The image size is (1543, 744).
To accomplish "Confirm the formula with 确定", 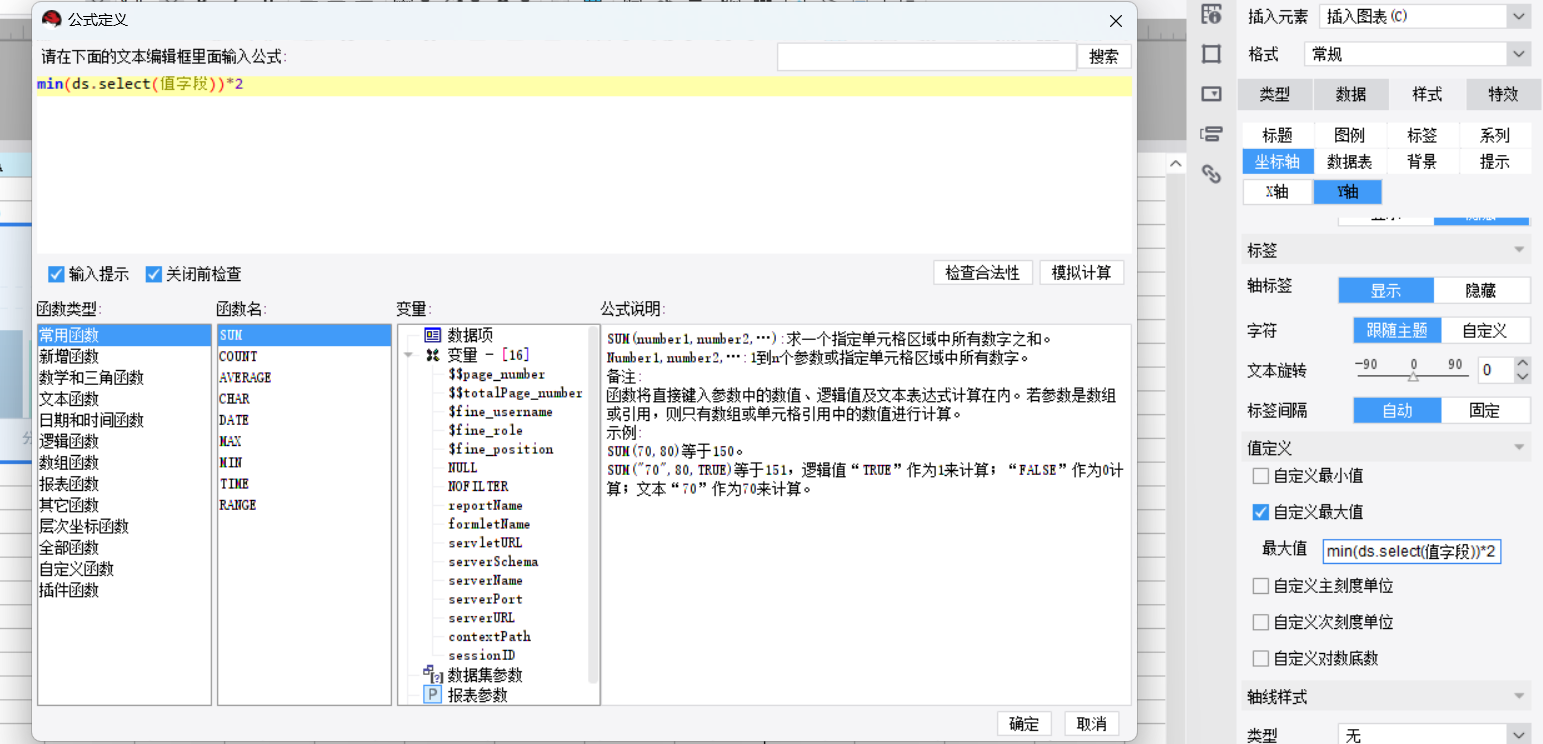I will coord(1023,724).
